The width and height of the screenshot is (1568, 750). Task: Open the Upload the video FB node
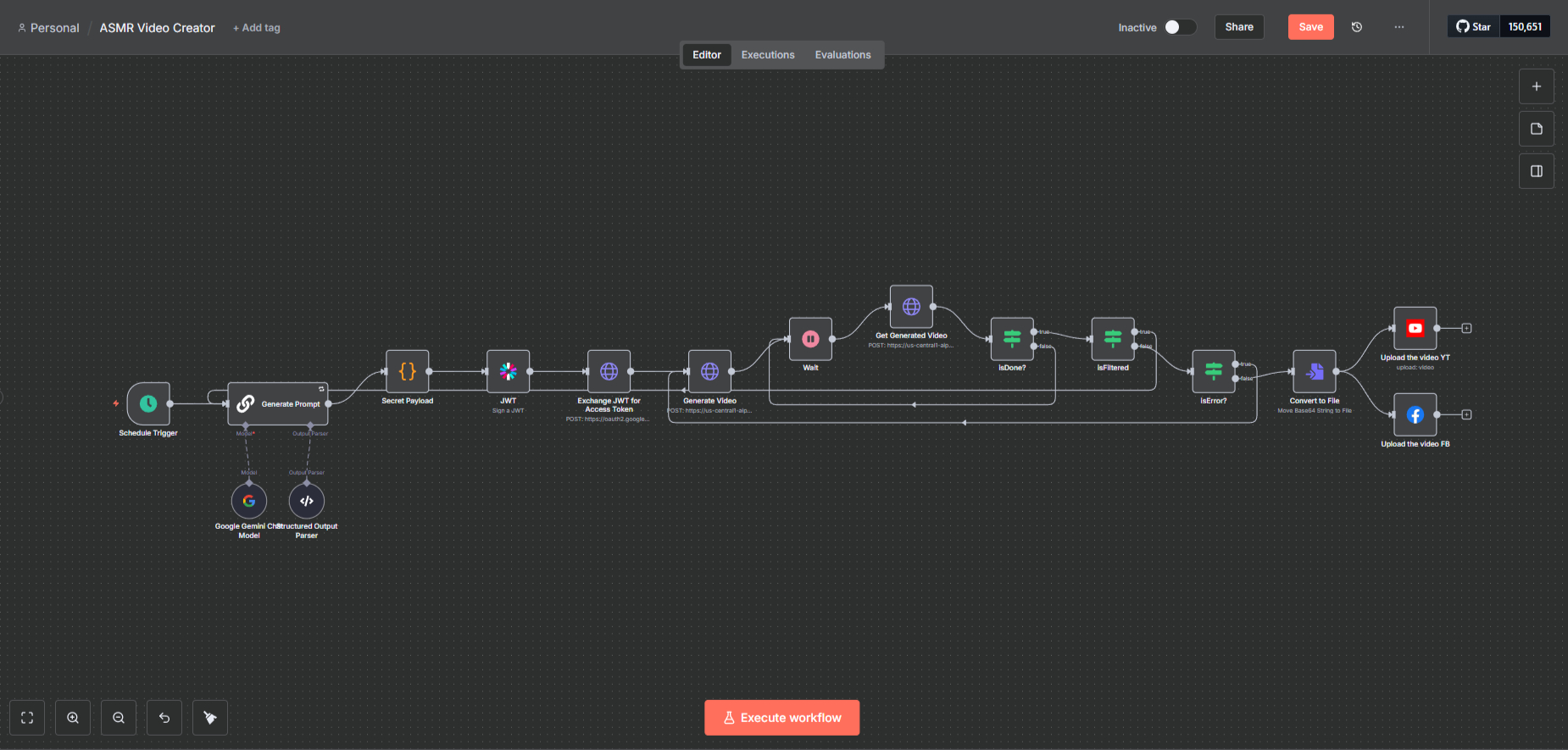[1415, 414]
